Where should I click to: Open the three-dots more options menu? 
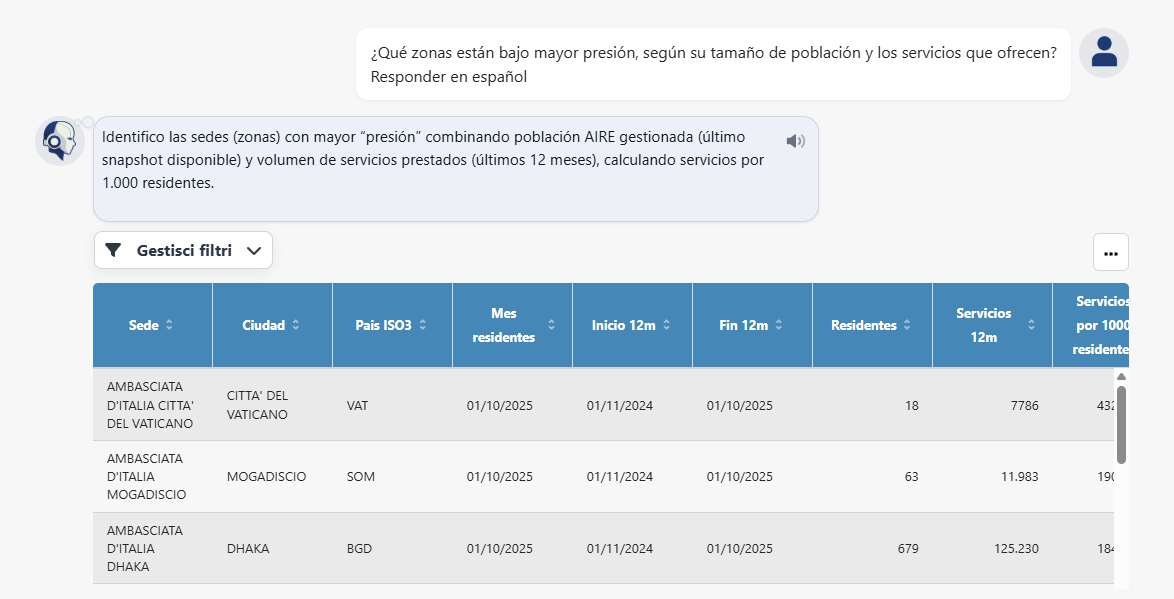pyautogui.click(x=1110, y=253)
